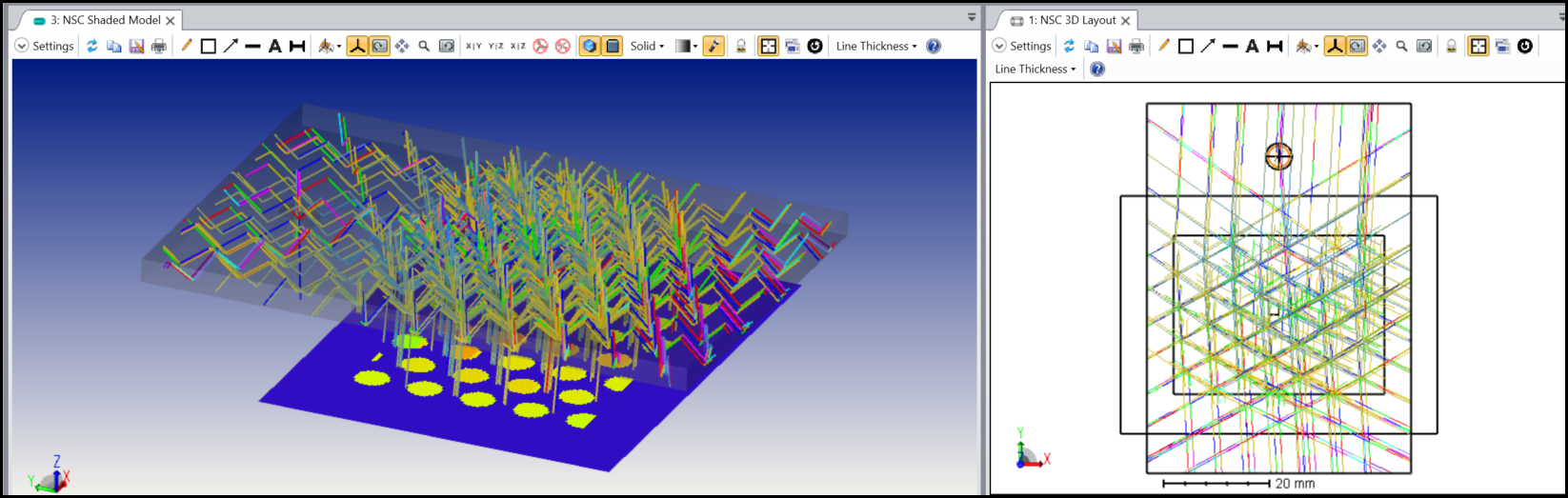Open the Solid render mode dropdown
Viewport: 1568px width, 498px height.
click(x=647, y=46)
